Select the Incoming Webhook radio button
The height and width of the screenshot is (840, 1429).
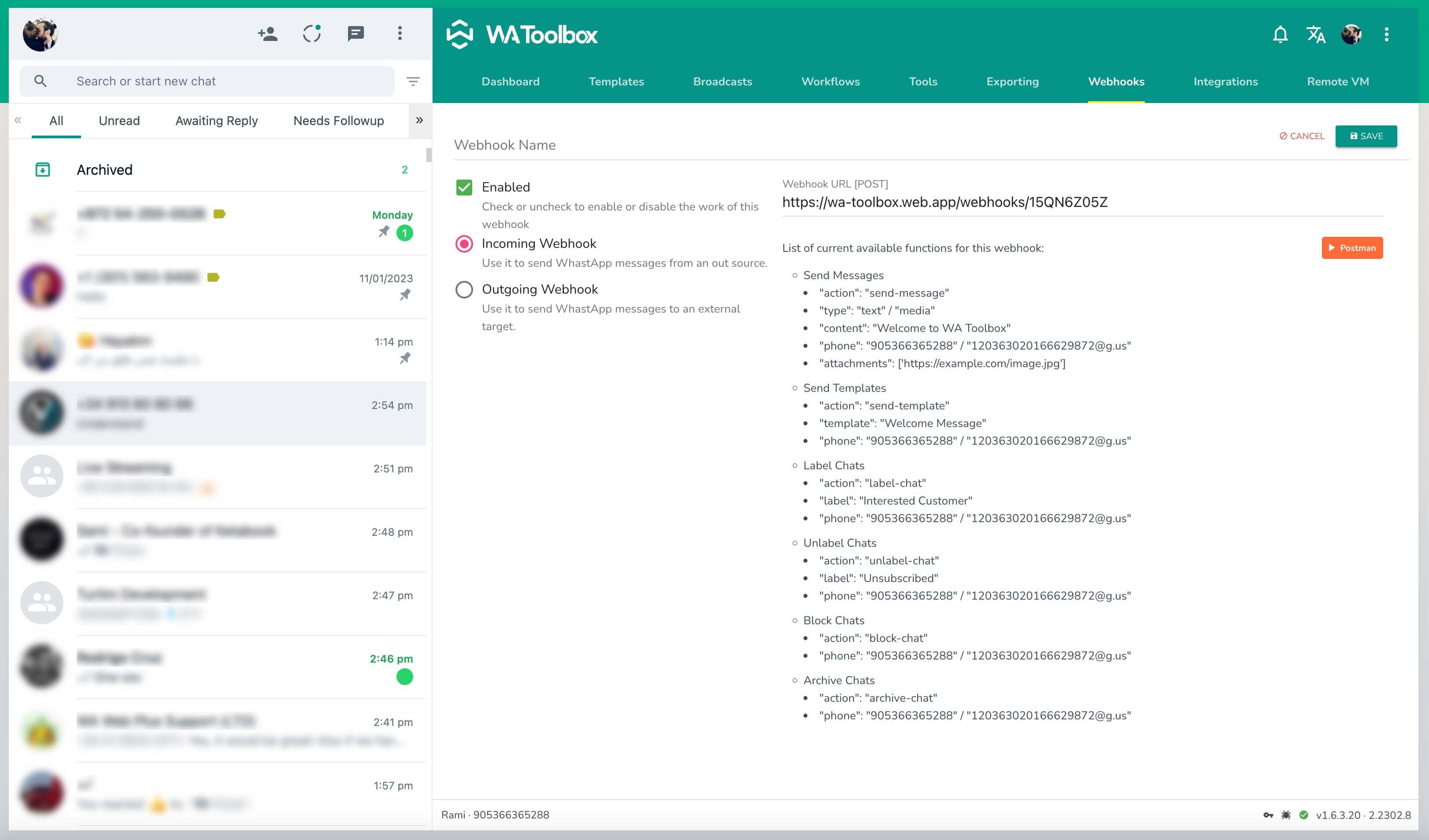point(464,244)
